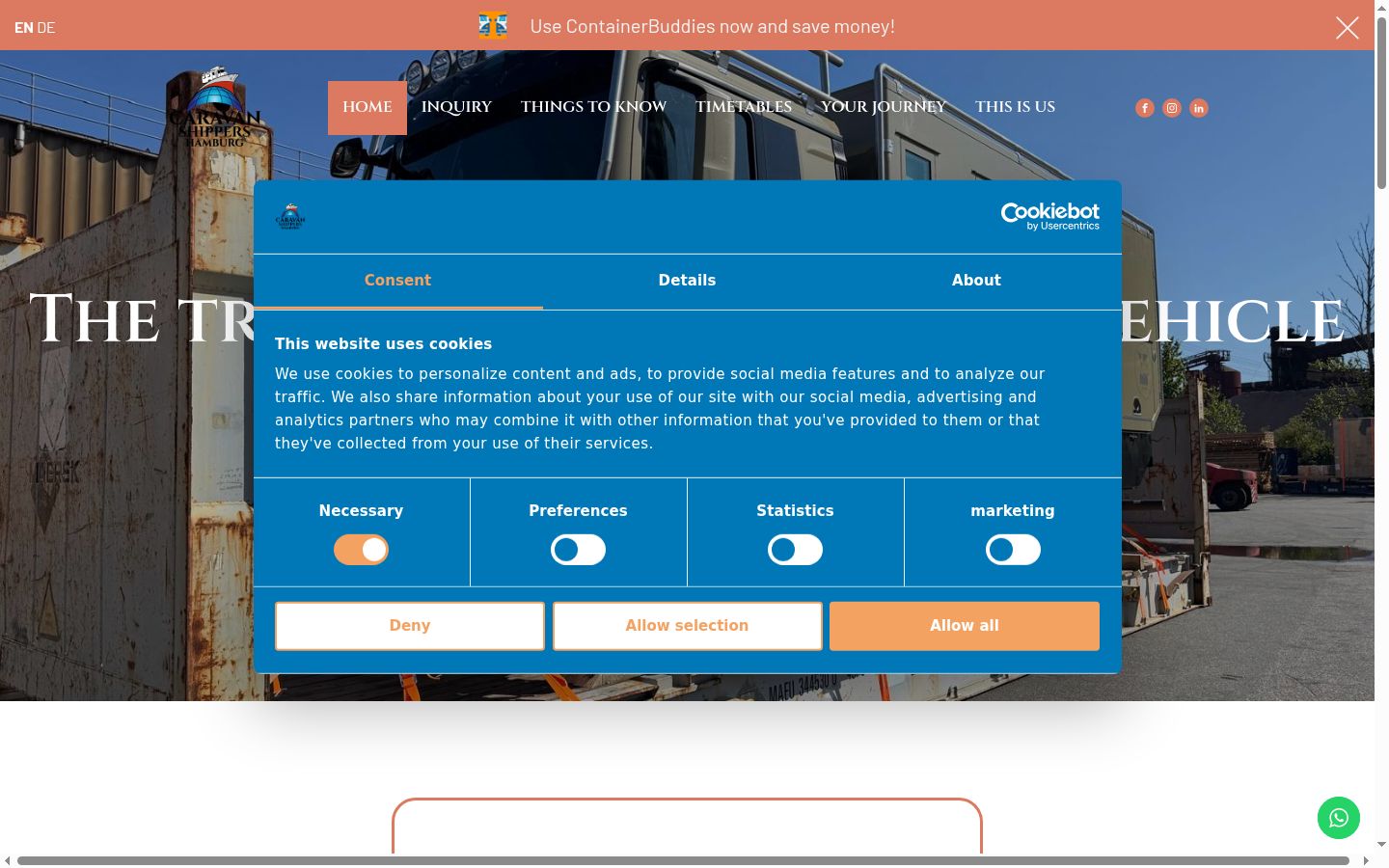Click the scroll up arrow

(x=1381, y=8)
